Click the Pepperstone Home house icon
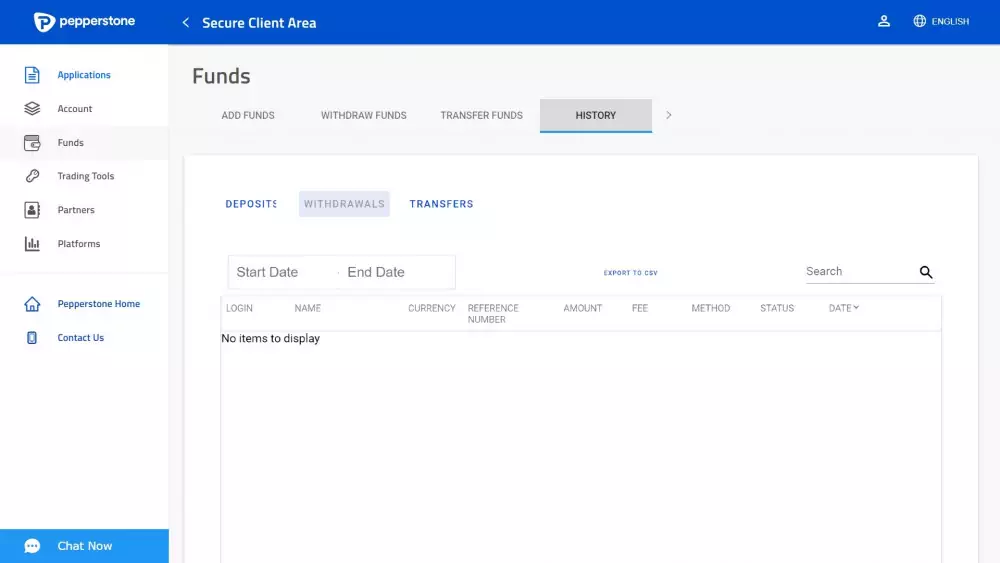The image size is (1000, 563). (x=32, y=303)
